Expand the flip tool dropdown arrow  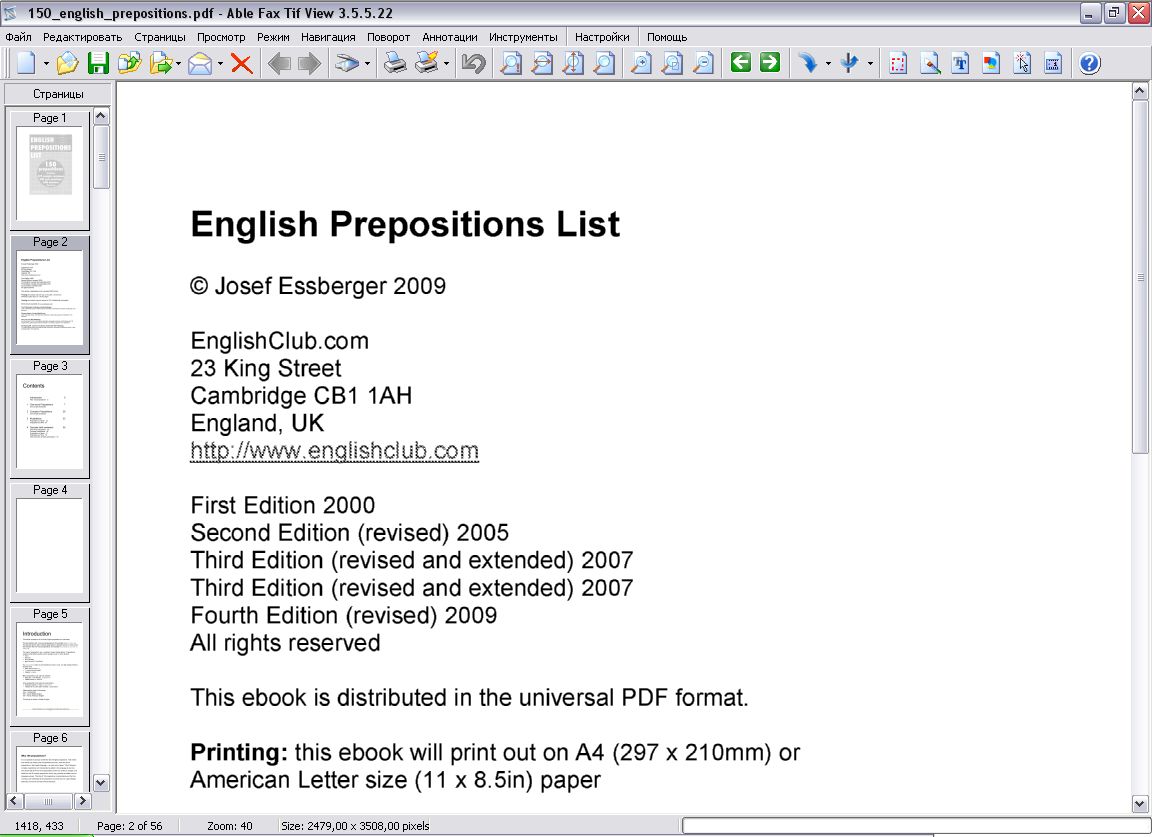pyautogui.click(x=870, y=64)
